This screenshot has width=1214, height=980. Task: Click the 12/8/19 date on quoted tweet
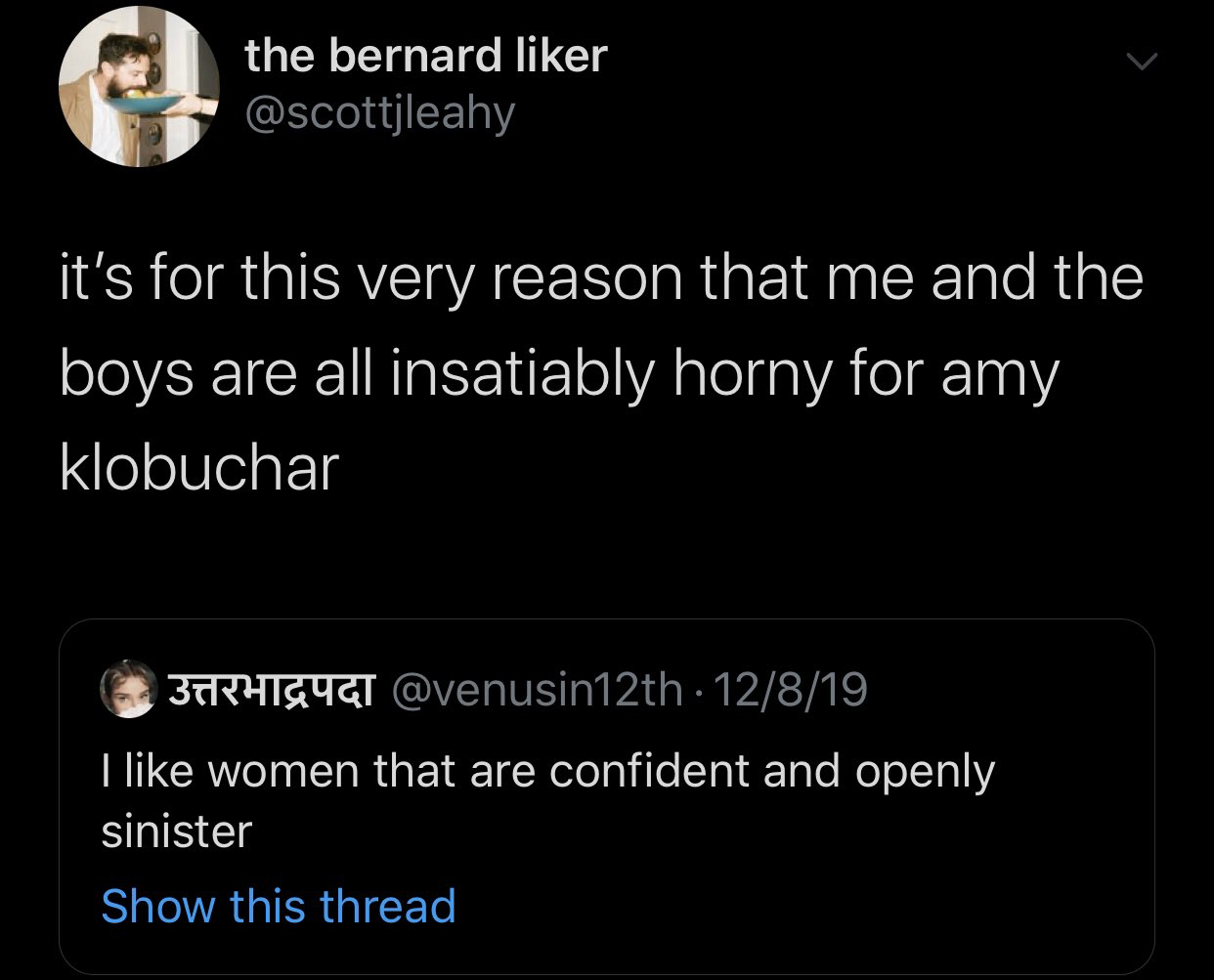pyautogui.click(x=791, y=692)
